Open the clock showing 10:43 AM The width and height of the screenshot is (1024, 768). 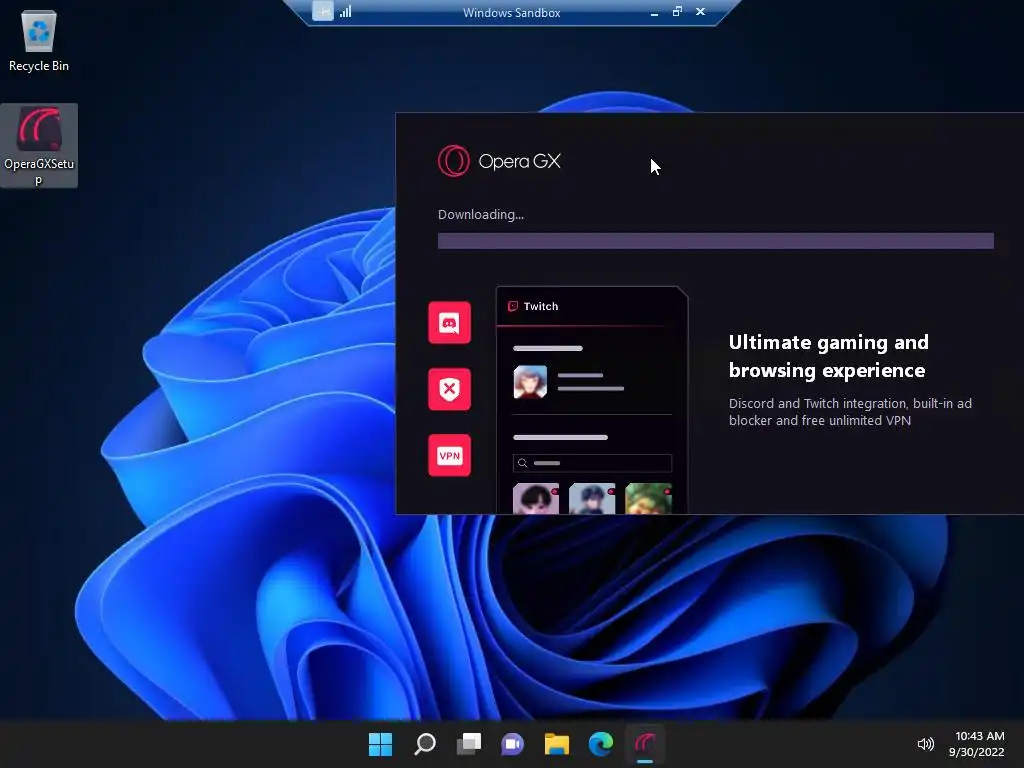click(x=977, y=744)
